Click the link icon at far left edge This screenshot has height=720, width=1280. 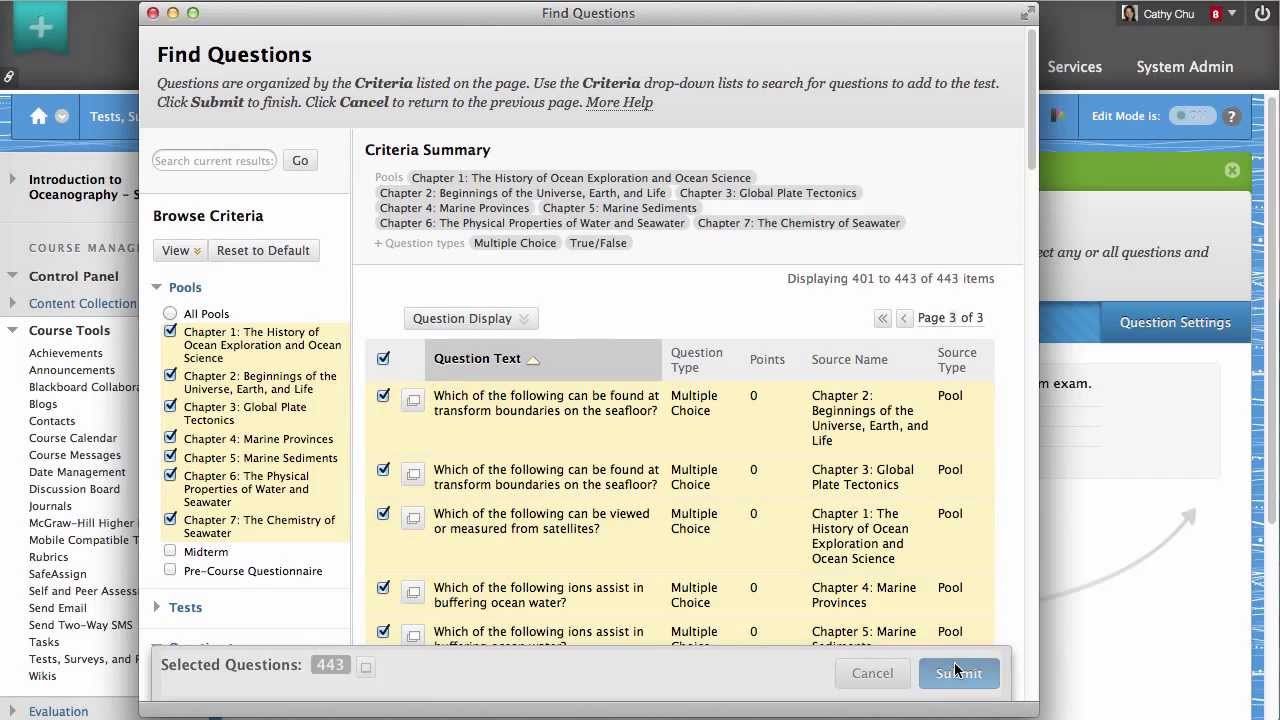pos(8,76)
